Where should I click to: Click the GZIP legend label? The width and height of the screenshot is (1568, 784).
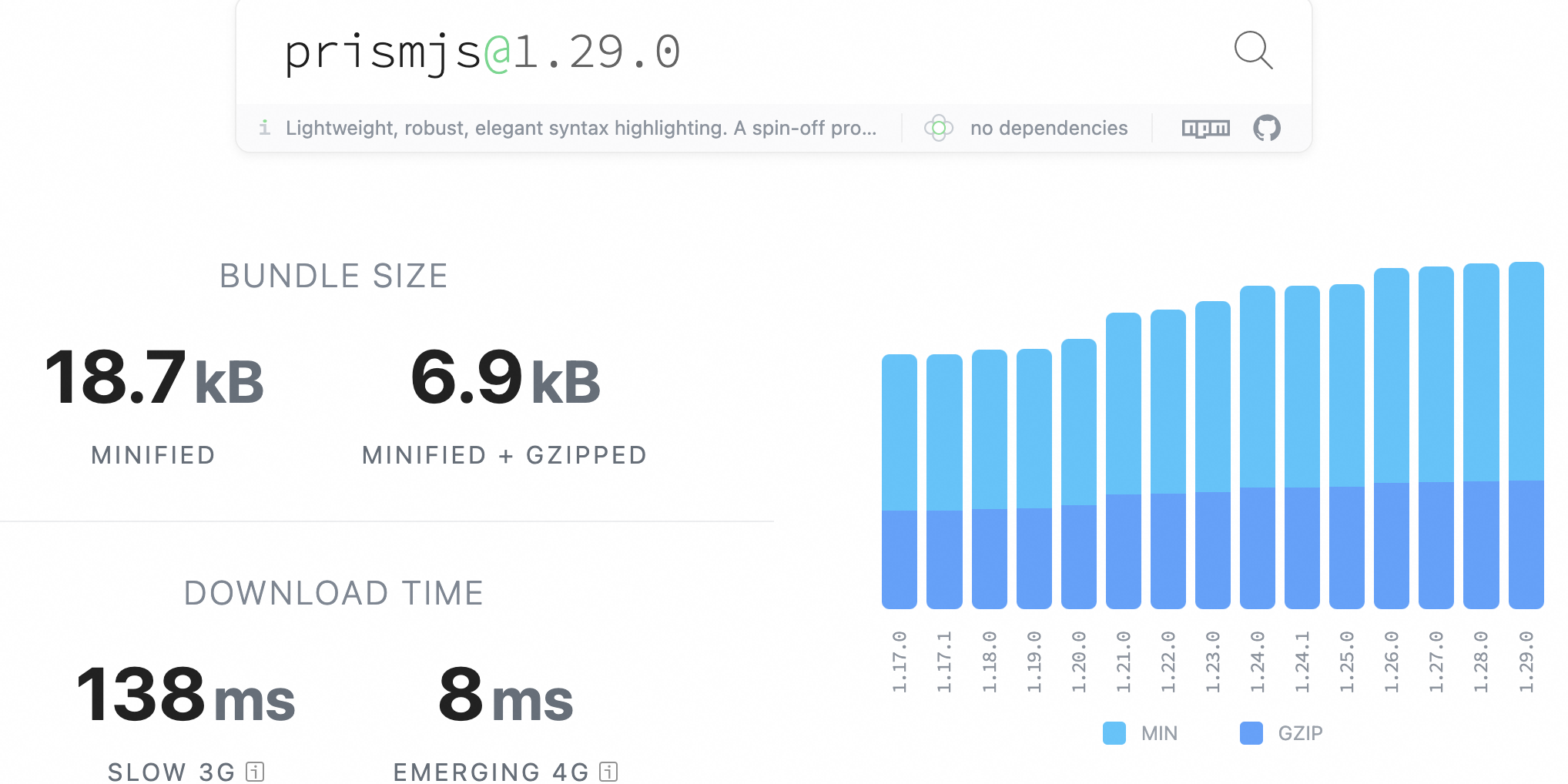coord(1300,733)
